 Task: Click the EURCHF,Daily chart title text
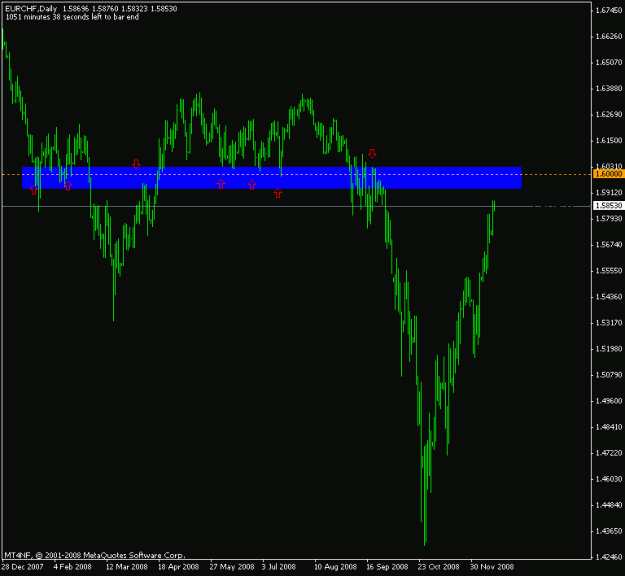point(31,8)
